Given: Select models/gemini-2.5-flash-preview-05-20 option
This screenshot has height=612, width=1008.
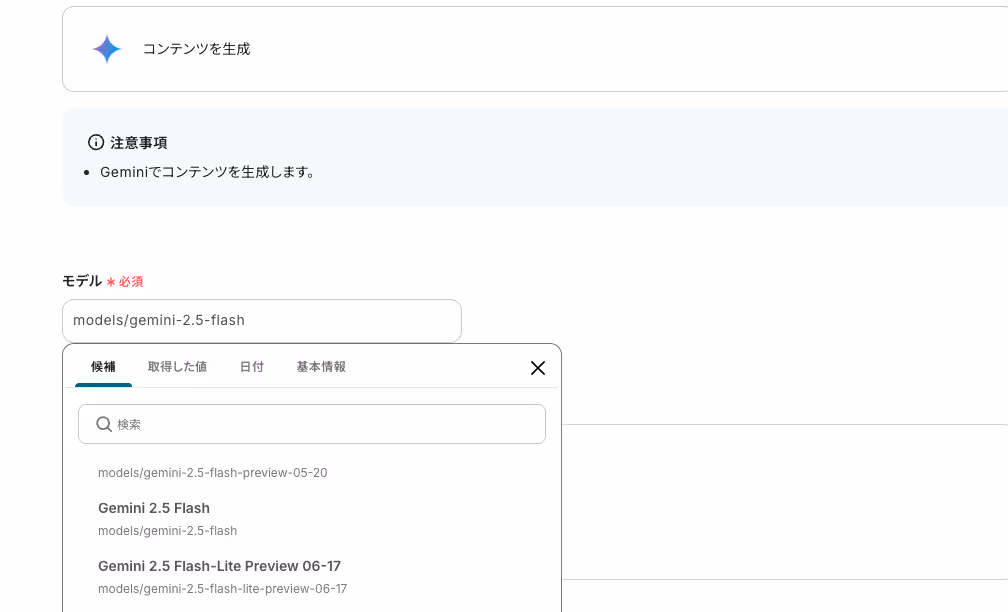Looking at the screenshot, I should [213, 472].
